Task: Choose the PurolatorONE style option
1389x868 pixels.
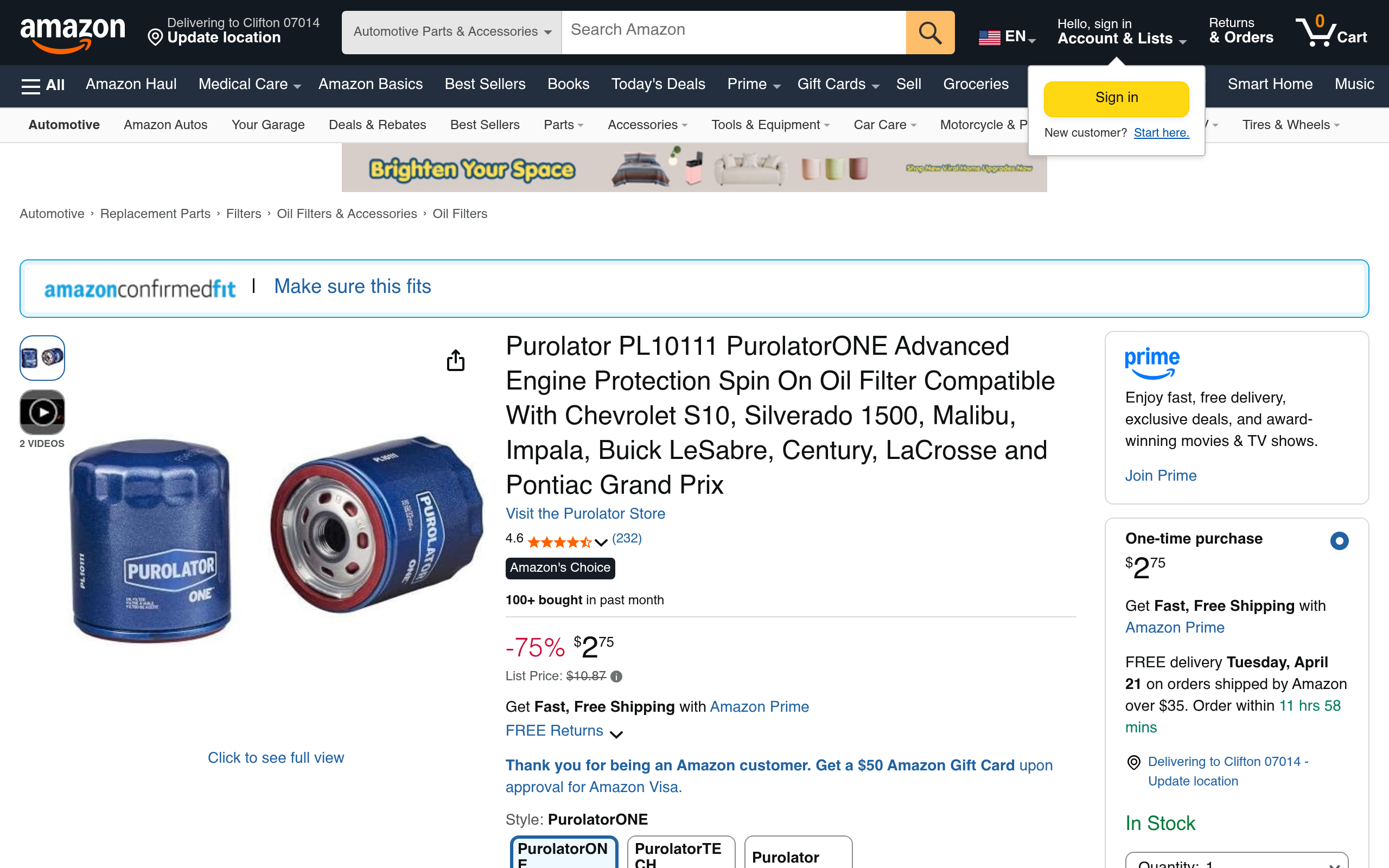Action: [x=564, y=853]
